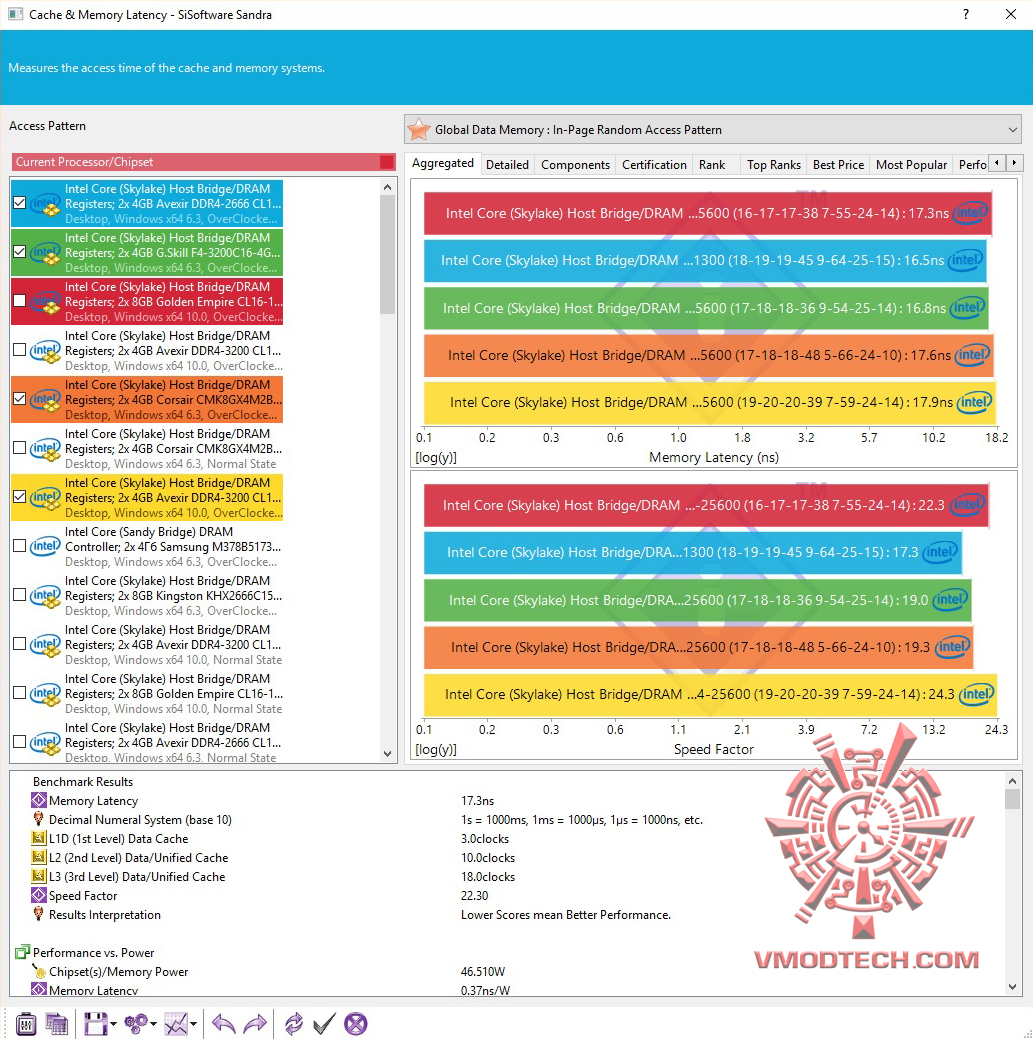
Task: Click the purple cancel X icon
Action: (356, 1024)
